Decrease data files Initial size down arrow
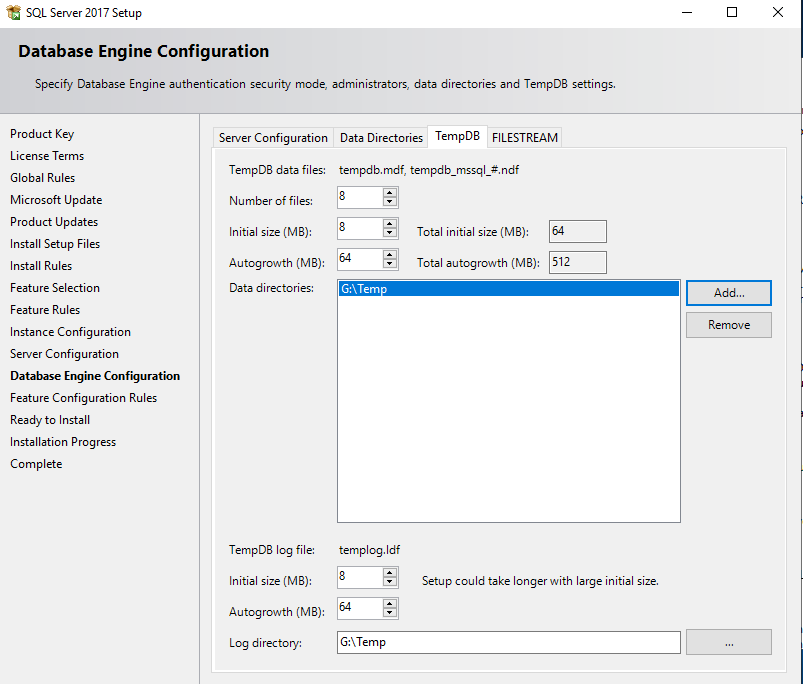 tap(390, 232)
